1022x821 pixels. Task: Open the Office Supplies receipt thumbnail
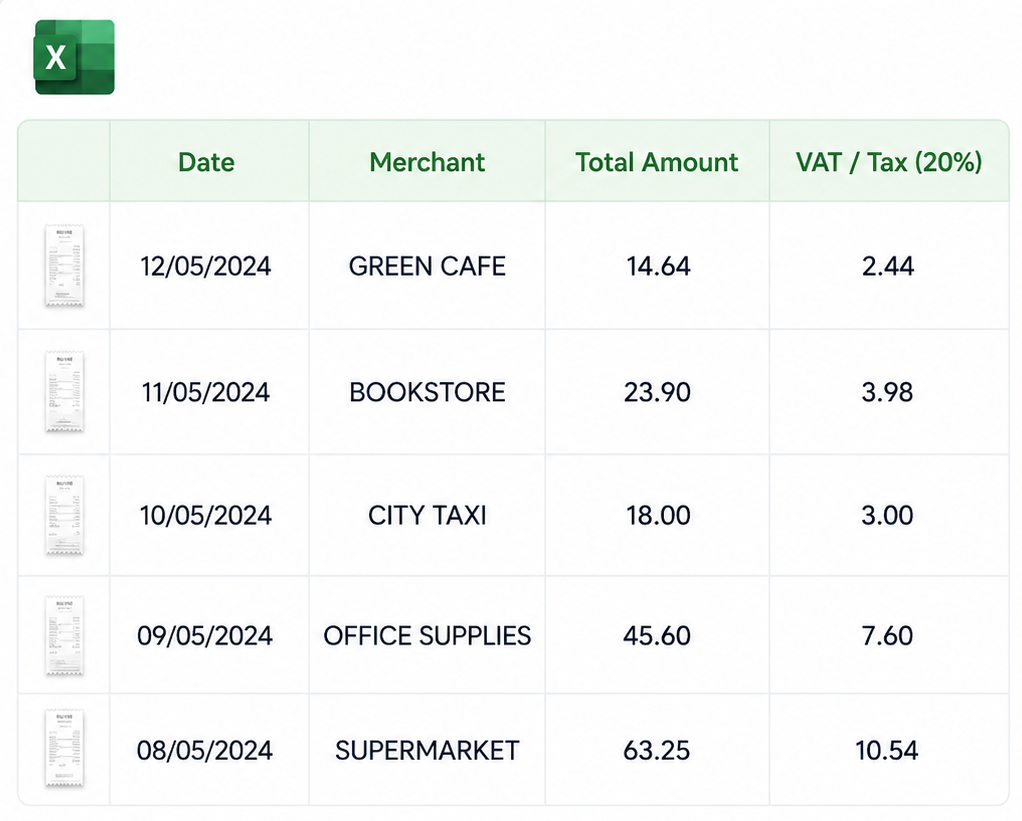(65, 635)
